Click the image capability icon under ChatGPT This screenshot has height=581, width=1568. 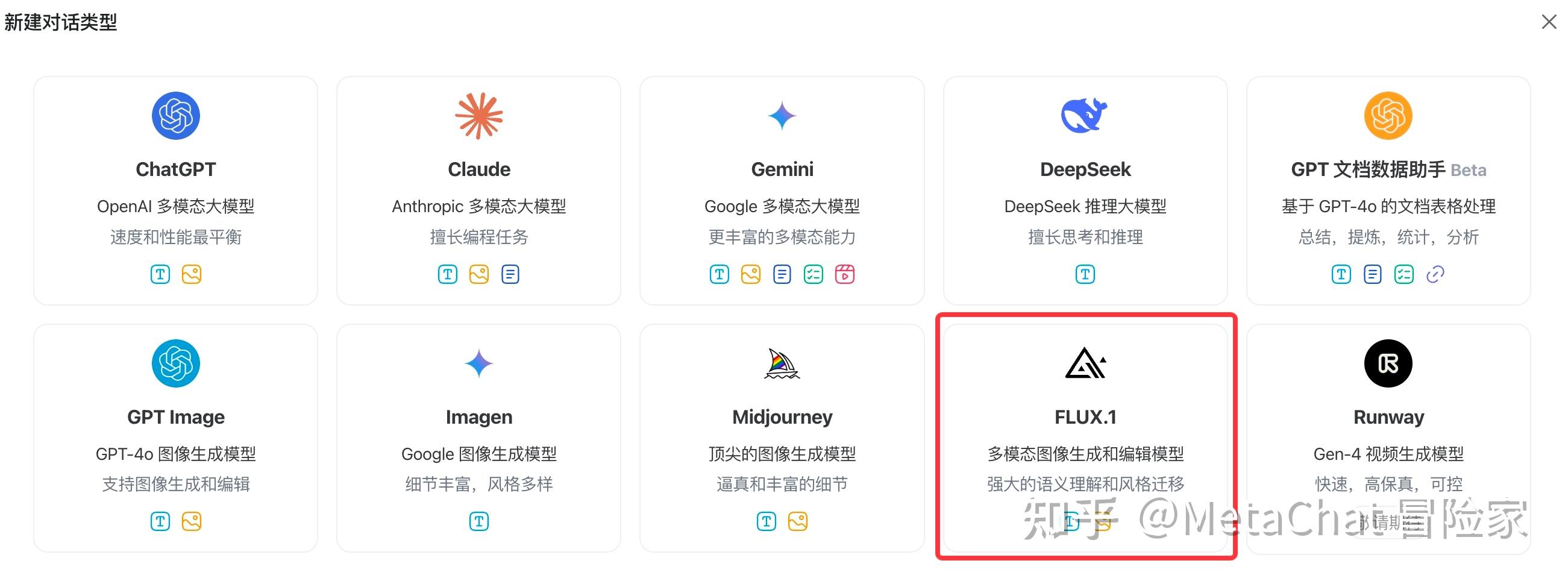point(192,274)
